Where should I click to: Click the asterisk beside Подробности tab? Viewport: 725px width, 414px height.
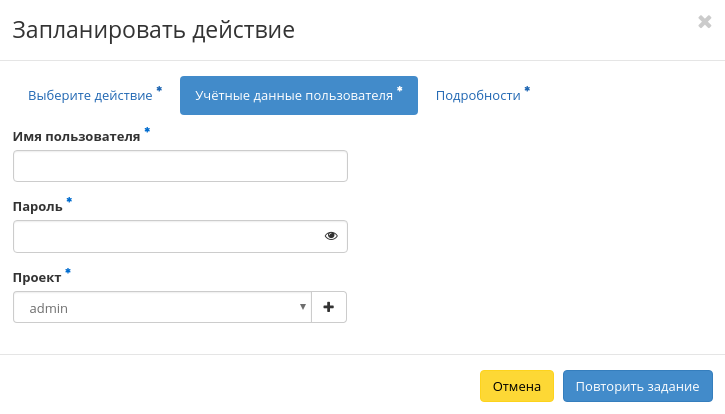point(527,90)
